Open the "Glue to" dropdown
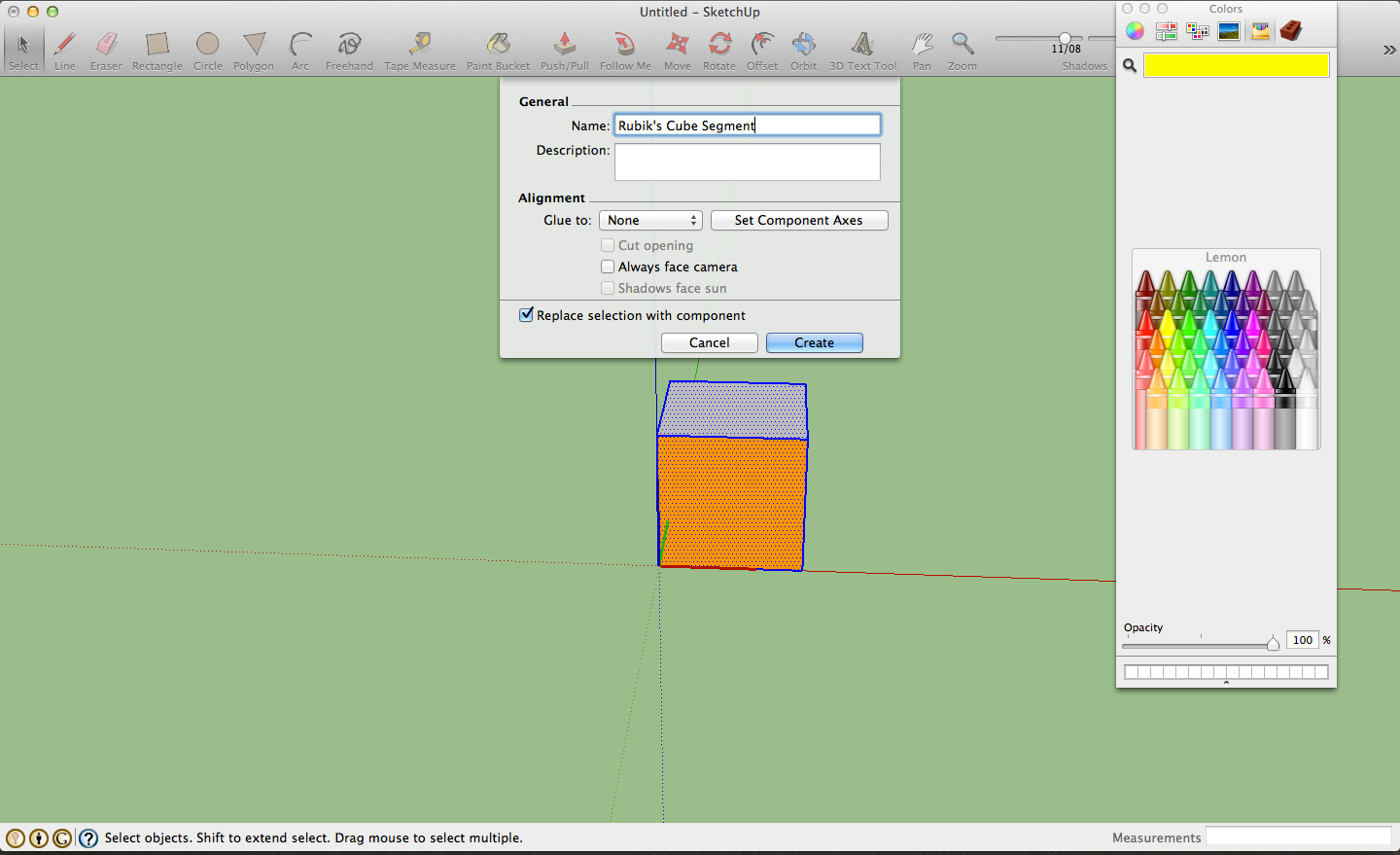The width and height of the screenshot is (1400, 855). point(649,220)
